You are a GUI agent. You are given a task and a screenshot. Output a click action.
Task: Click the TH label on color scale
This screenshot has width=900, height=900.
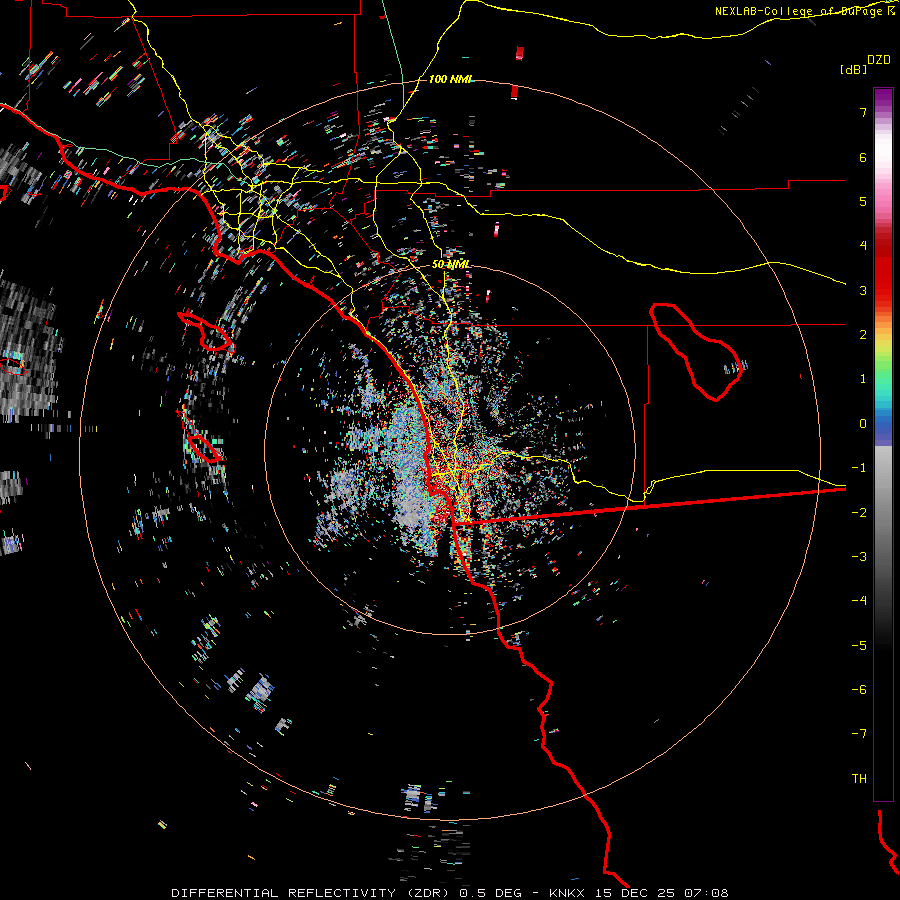pyautogui.click(x=859, y=779)
